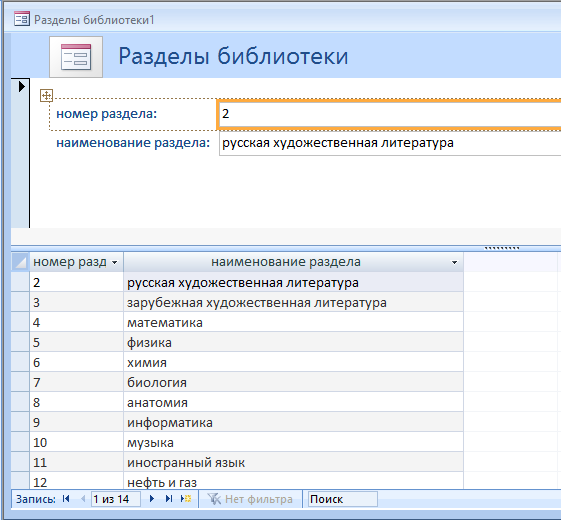Select the физика cell
The image size is (561, 520).
pos(293,343)
